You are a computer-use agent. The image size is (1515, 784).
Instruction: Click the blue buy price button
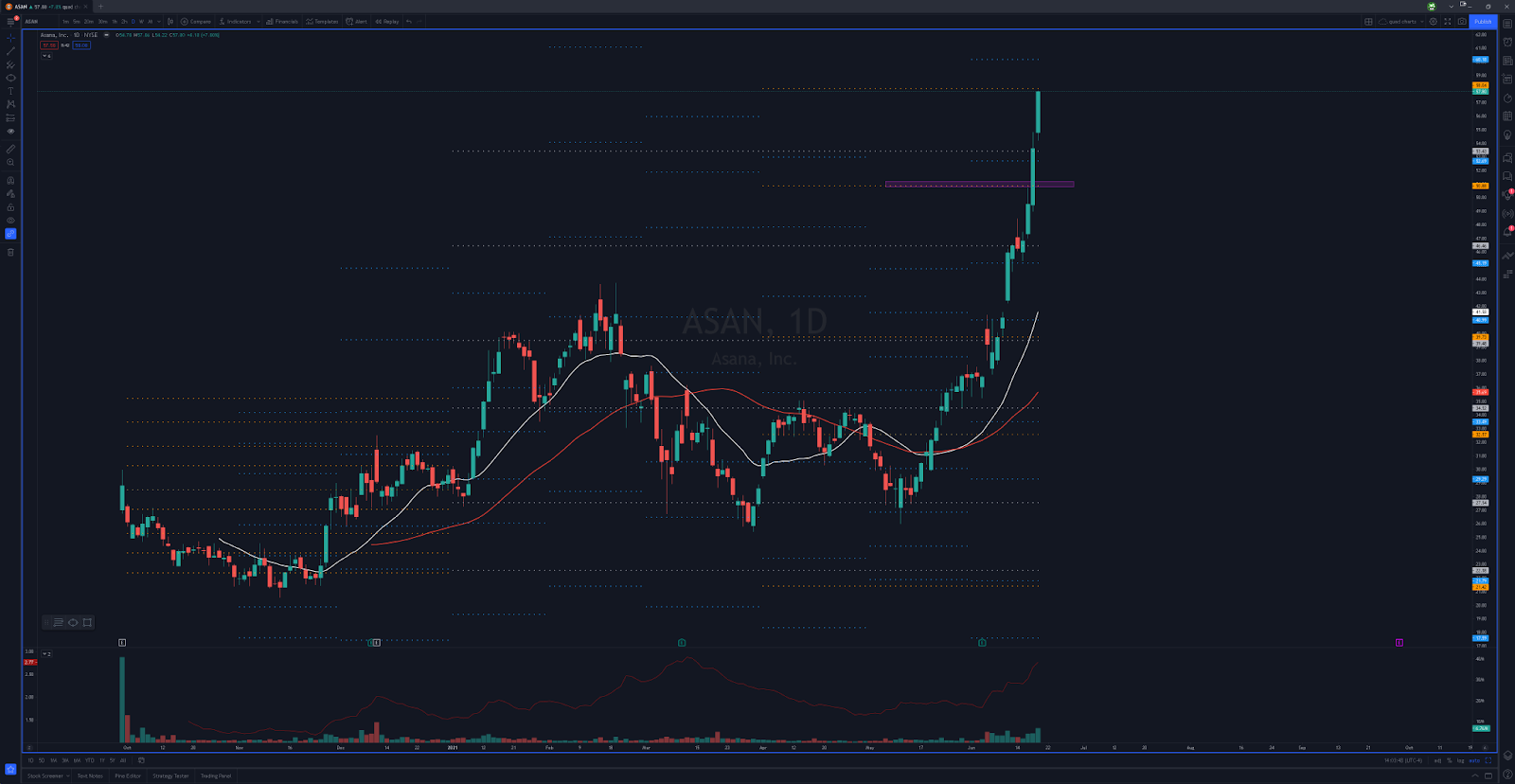click(x=81, y=45)
